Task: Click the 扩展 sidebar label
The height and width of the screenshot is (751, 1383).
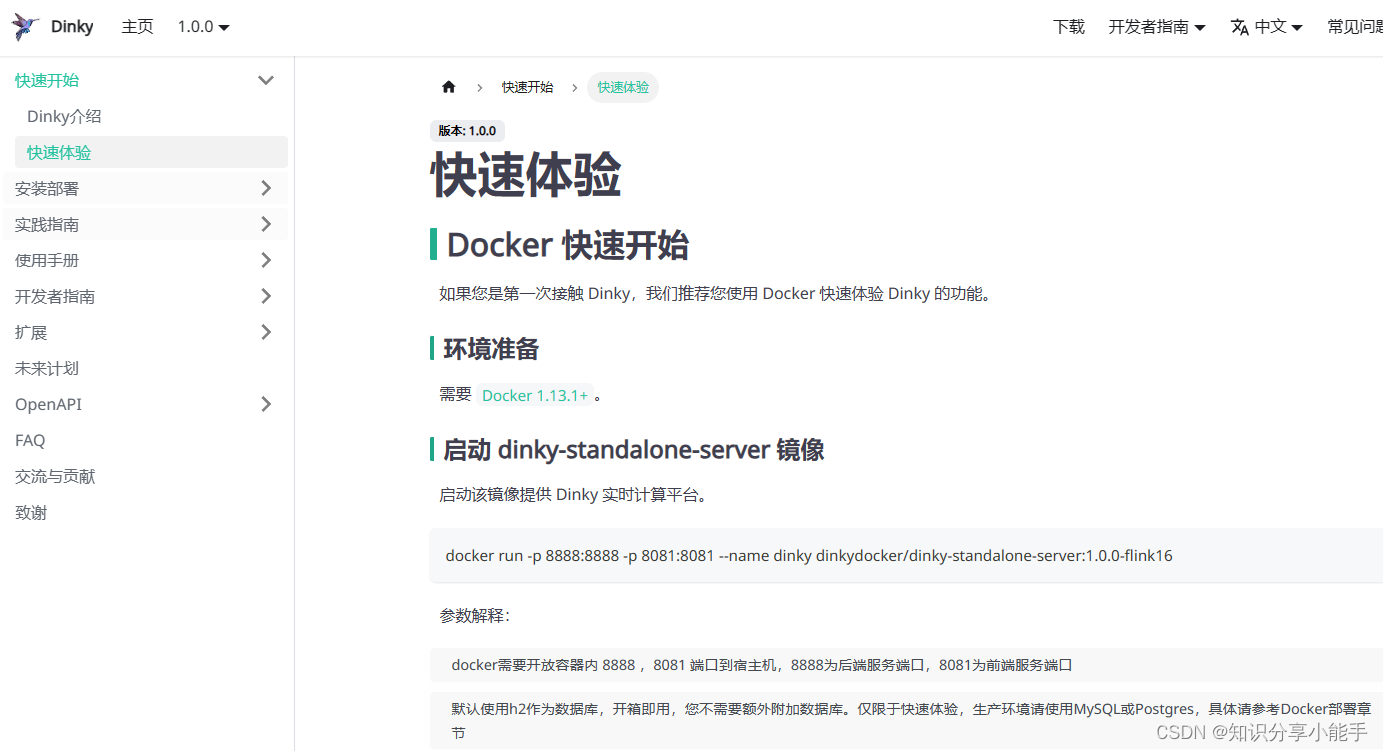Action: (31, 332)
